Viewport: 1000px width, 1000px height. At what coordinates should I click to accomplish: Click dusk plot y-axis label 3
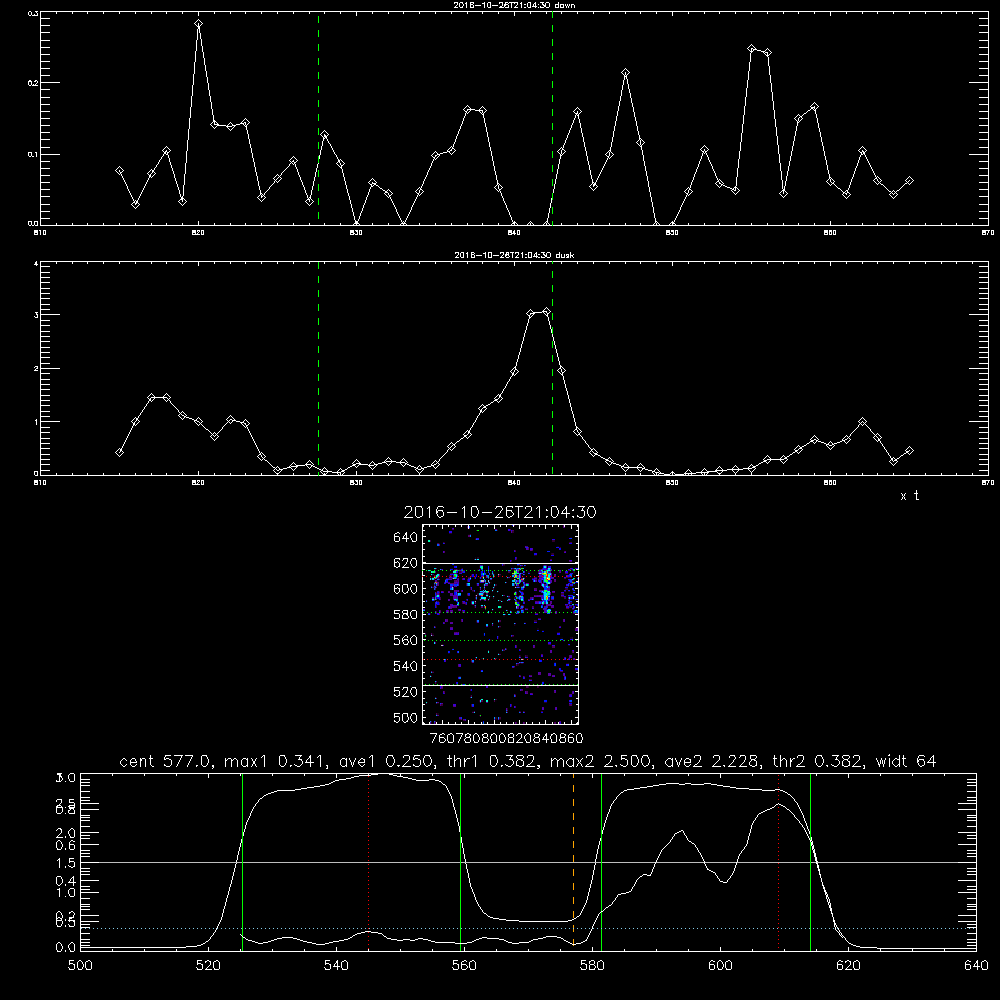pyautogui.click(x=36, y=315)
